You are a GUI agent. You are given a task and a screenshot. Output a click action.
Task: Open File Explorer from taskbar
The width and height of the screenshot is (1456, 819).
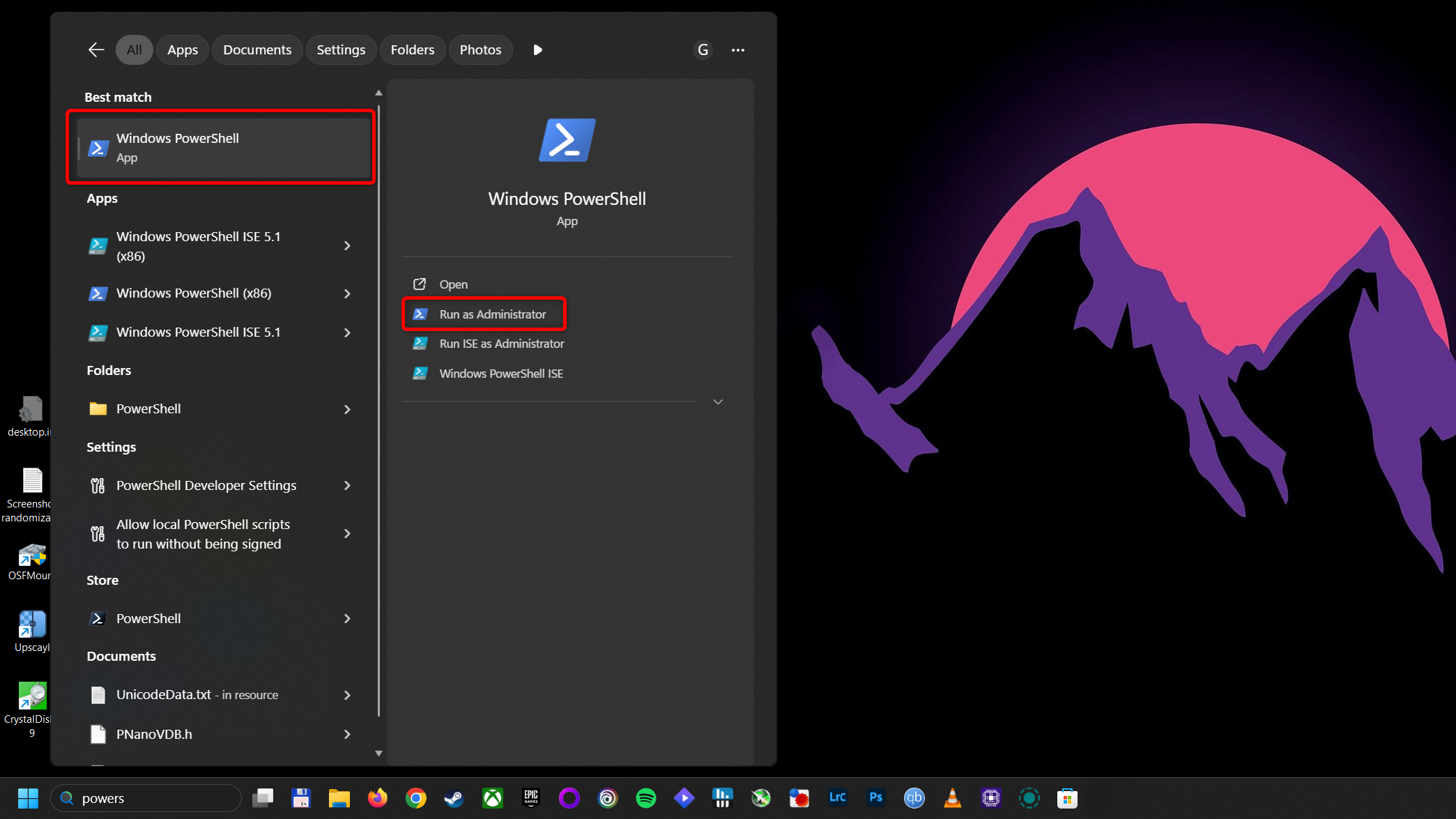click(x=339, y=798)
